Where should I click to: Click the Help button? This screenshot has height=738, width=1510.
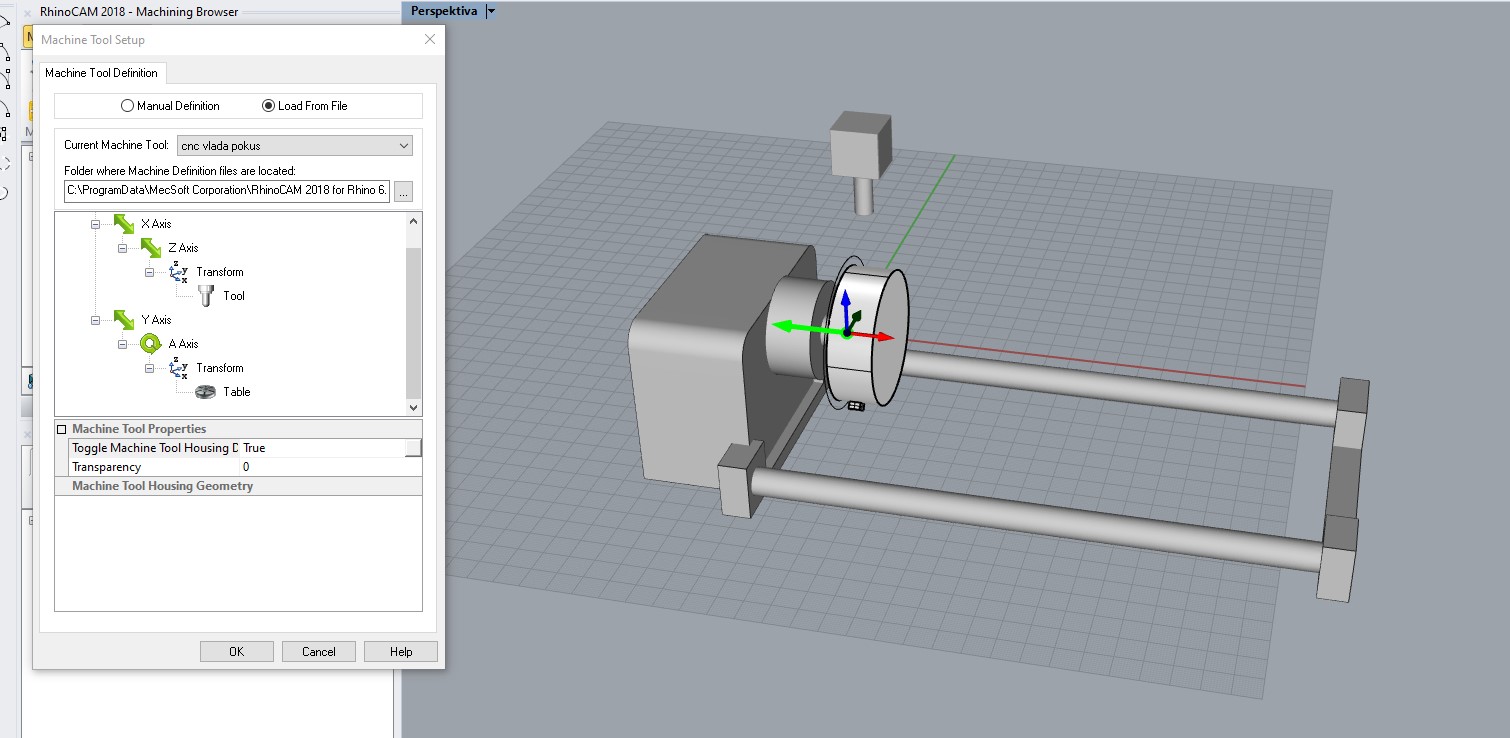(400, 651)
